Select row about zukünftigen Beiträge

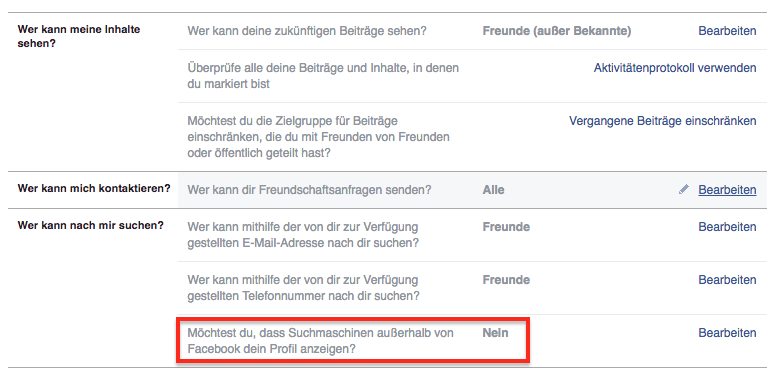[x=472, y=31]
